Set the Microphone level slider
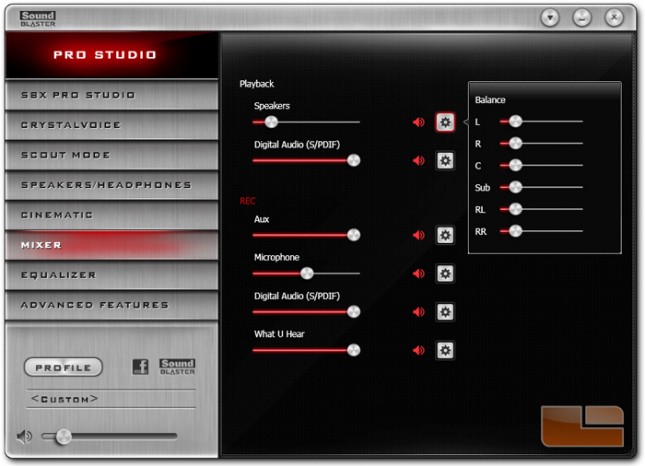The height and width of the screenshot is (466, 645). 306,274
